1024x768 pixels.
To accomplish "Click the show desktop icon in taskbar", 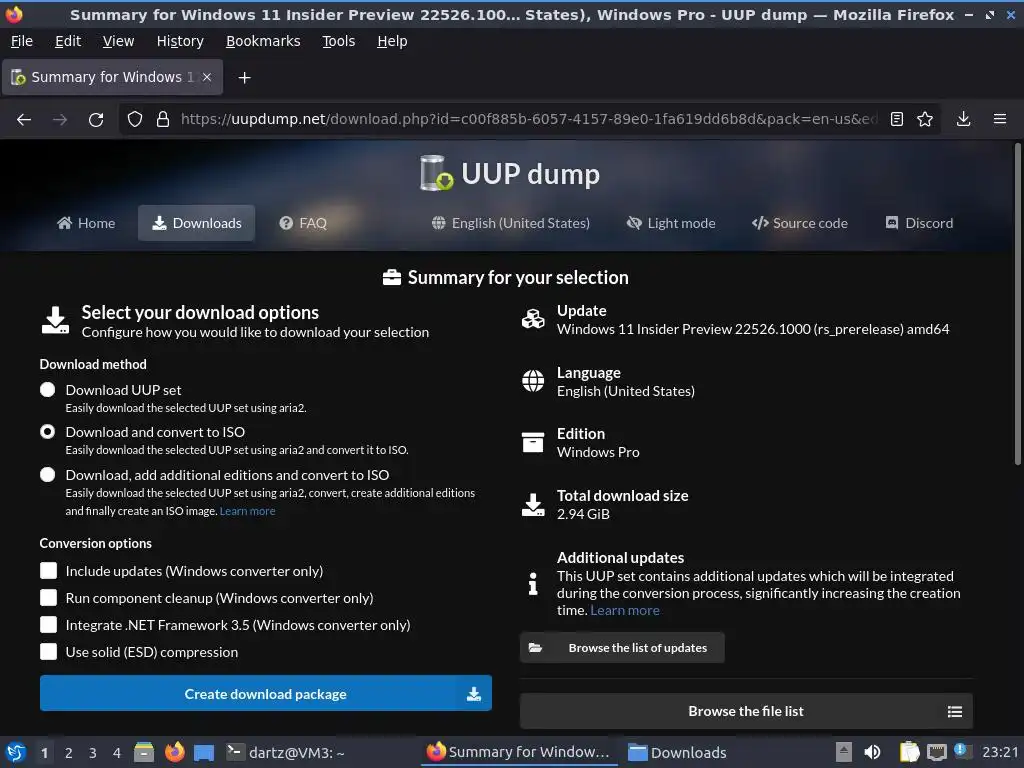I will (204, 753).
